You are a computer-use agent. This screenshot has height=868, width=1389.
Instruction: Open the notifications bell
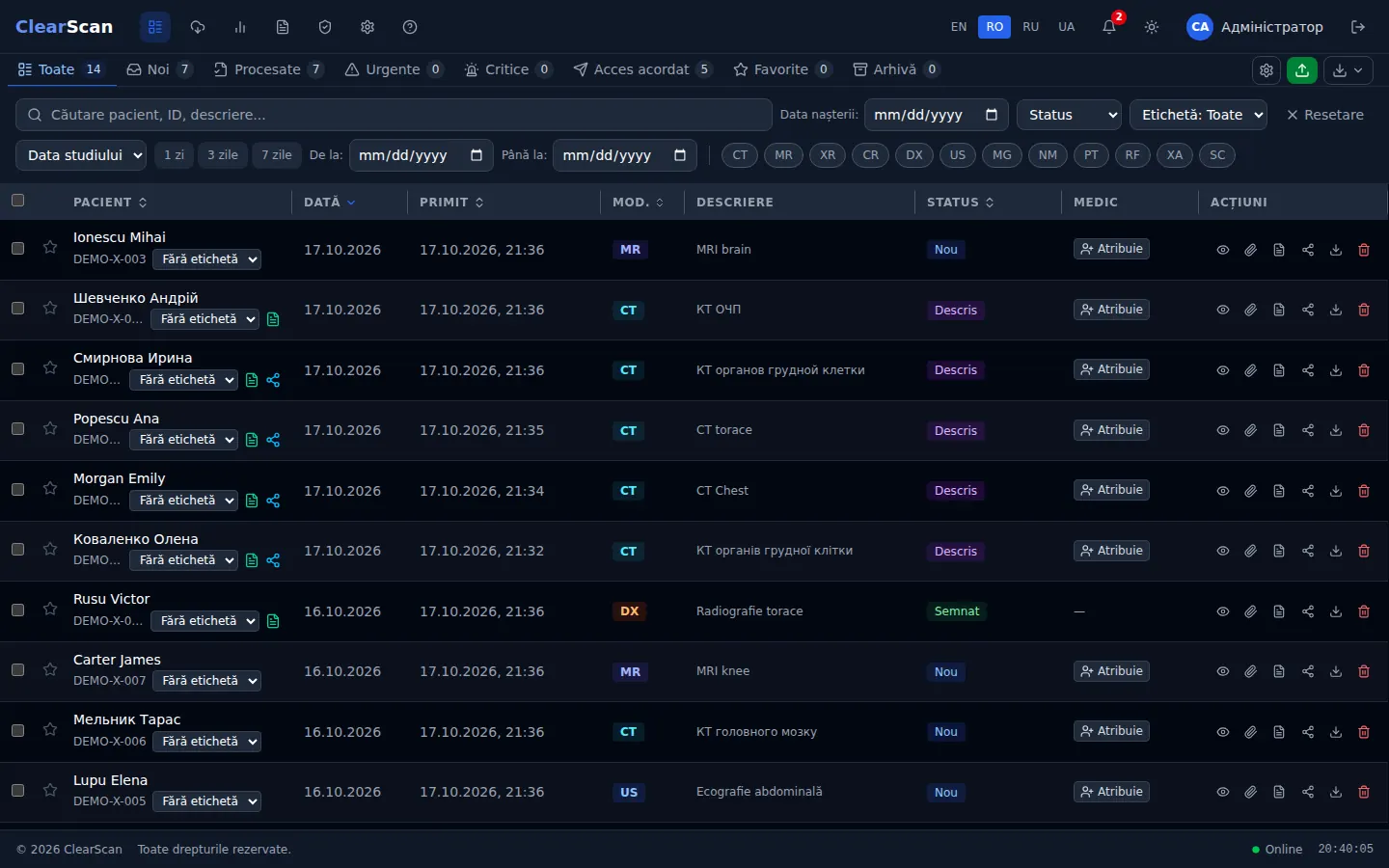pos(1109,27)
